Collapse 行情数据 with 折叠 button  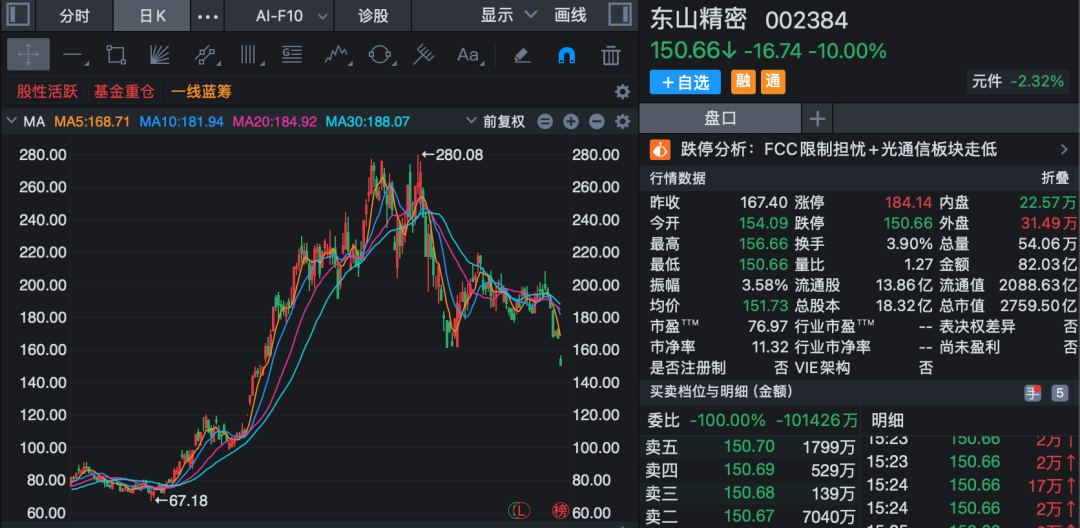[1054, 178]
